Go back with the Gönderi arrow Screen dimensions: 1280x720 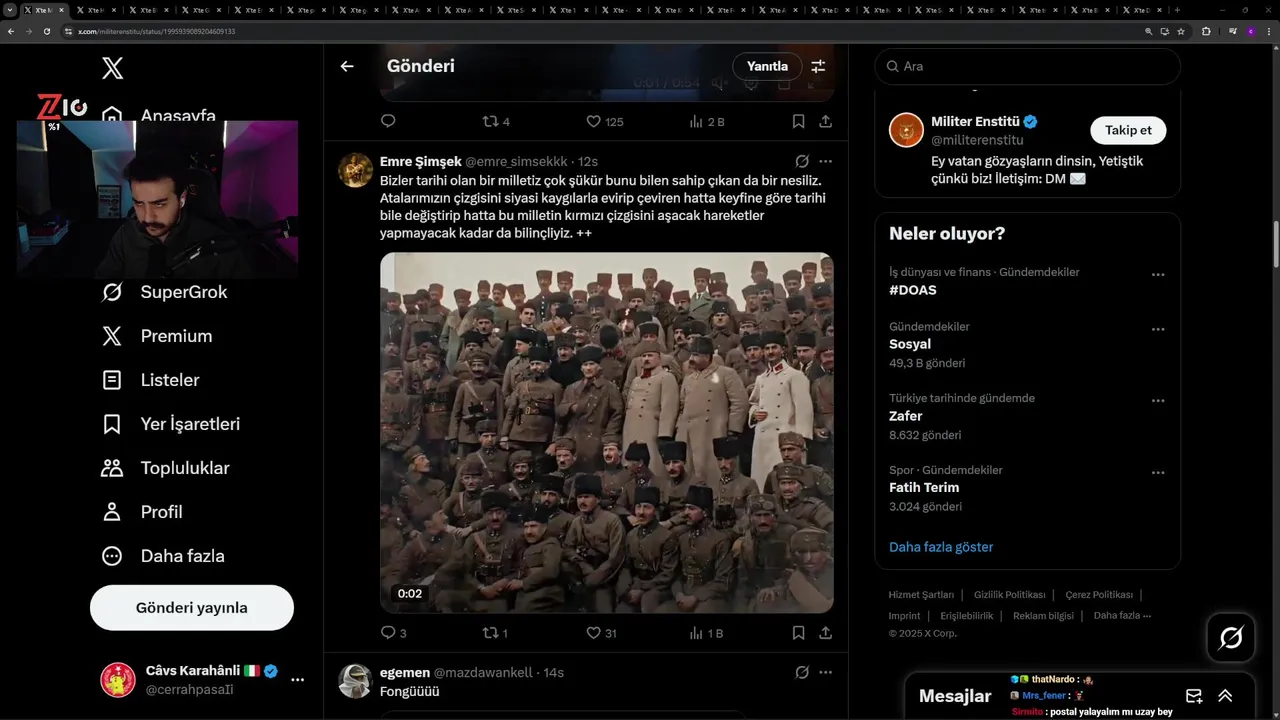(347, 66)
